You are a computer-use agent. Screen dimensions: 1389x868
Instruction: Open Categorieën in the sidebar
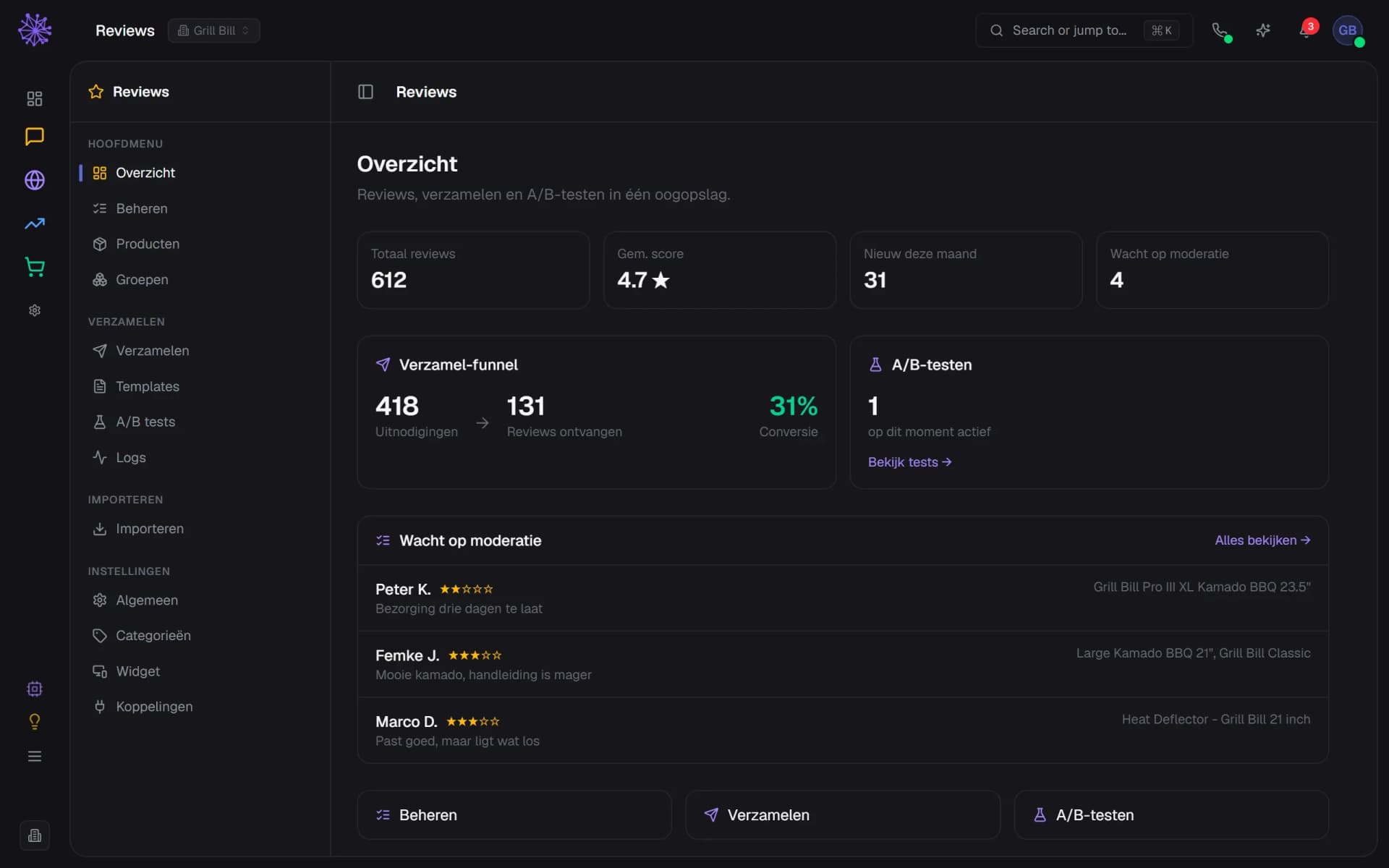(x=200, y=636)
